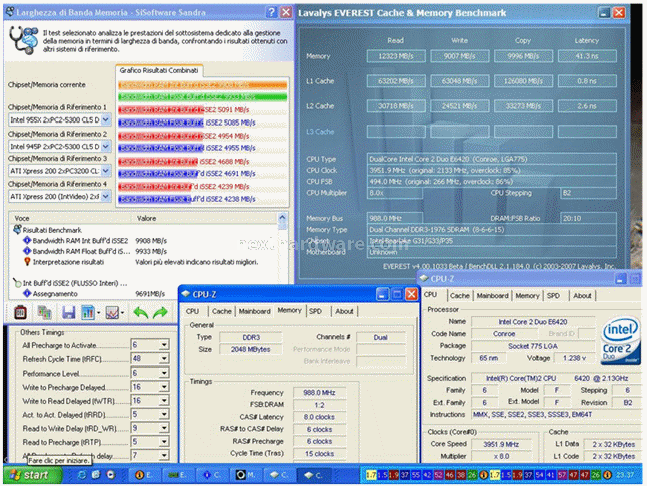Open the line-graph options icon in Sandra toolbar
The image size is (647, 486).
[114, 312]
